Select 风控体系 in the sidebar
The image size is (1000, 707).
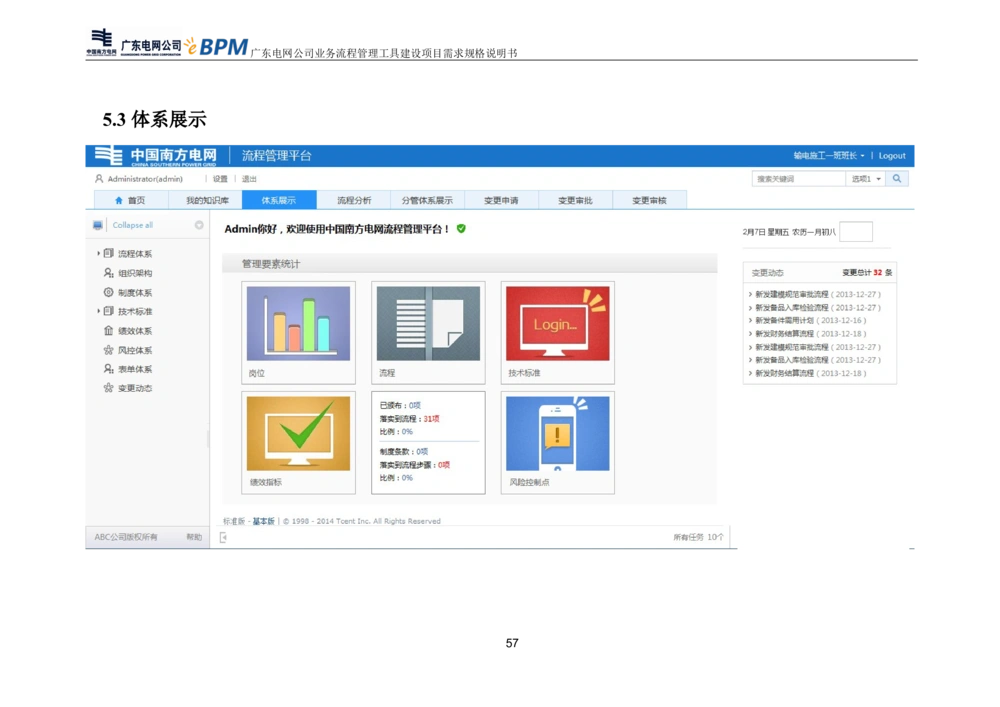pyautogui.click(x=137, y=349)
